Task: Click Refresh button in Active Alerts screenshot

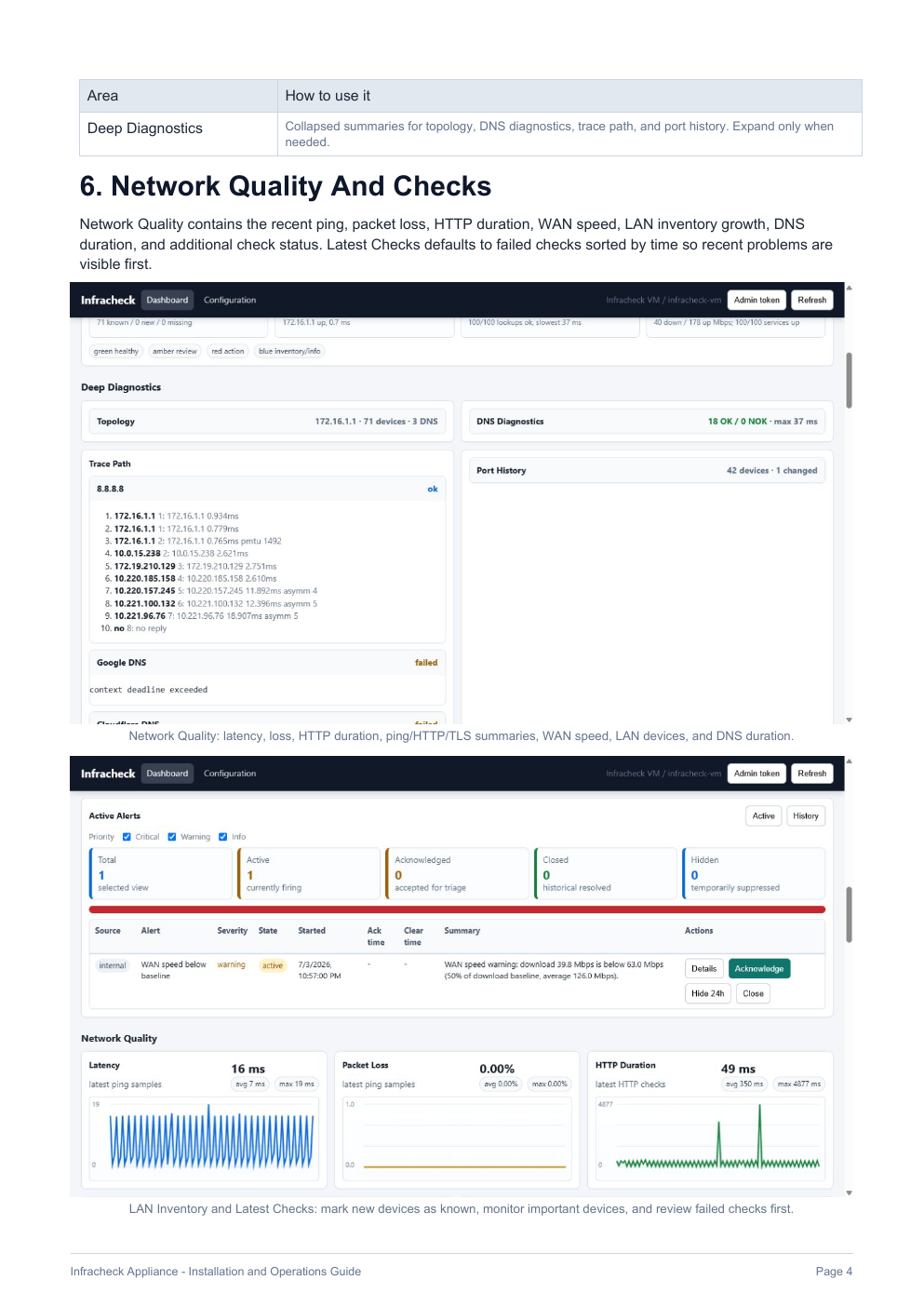Action: [x=811, y=774]
